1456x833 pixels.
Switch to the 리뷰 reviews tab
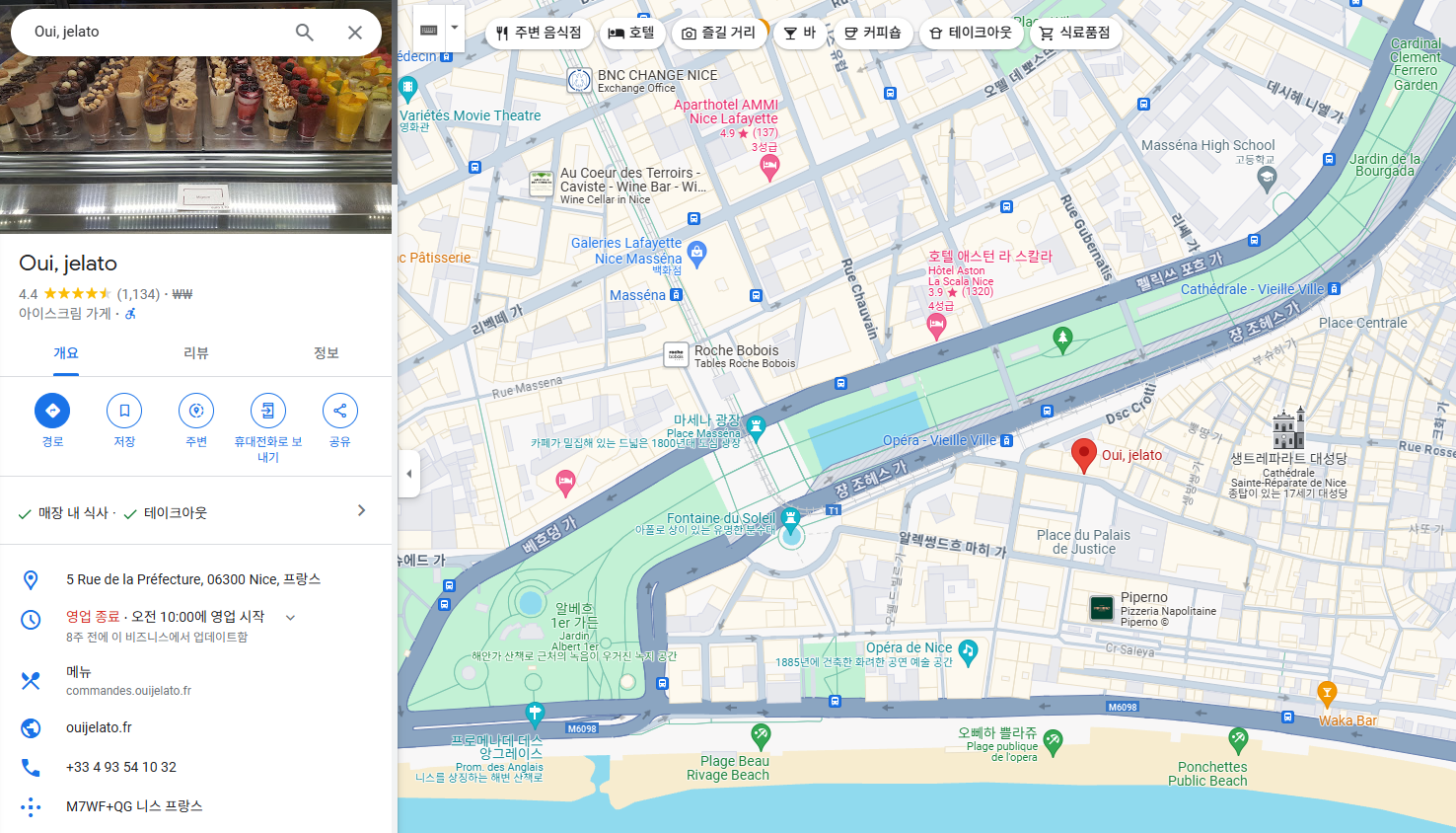tap(196, 353)
